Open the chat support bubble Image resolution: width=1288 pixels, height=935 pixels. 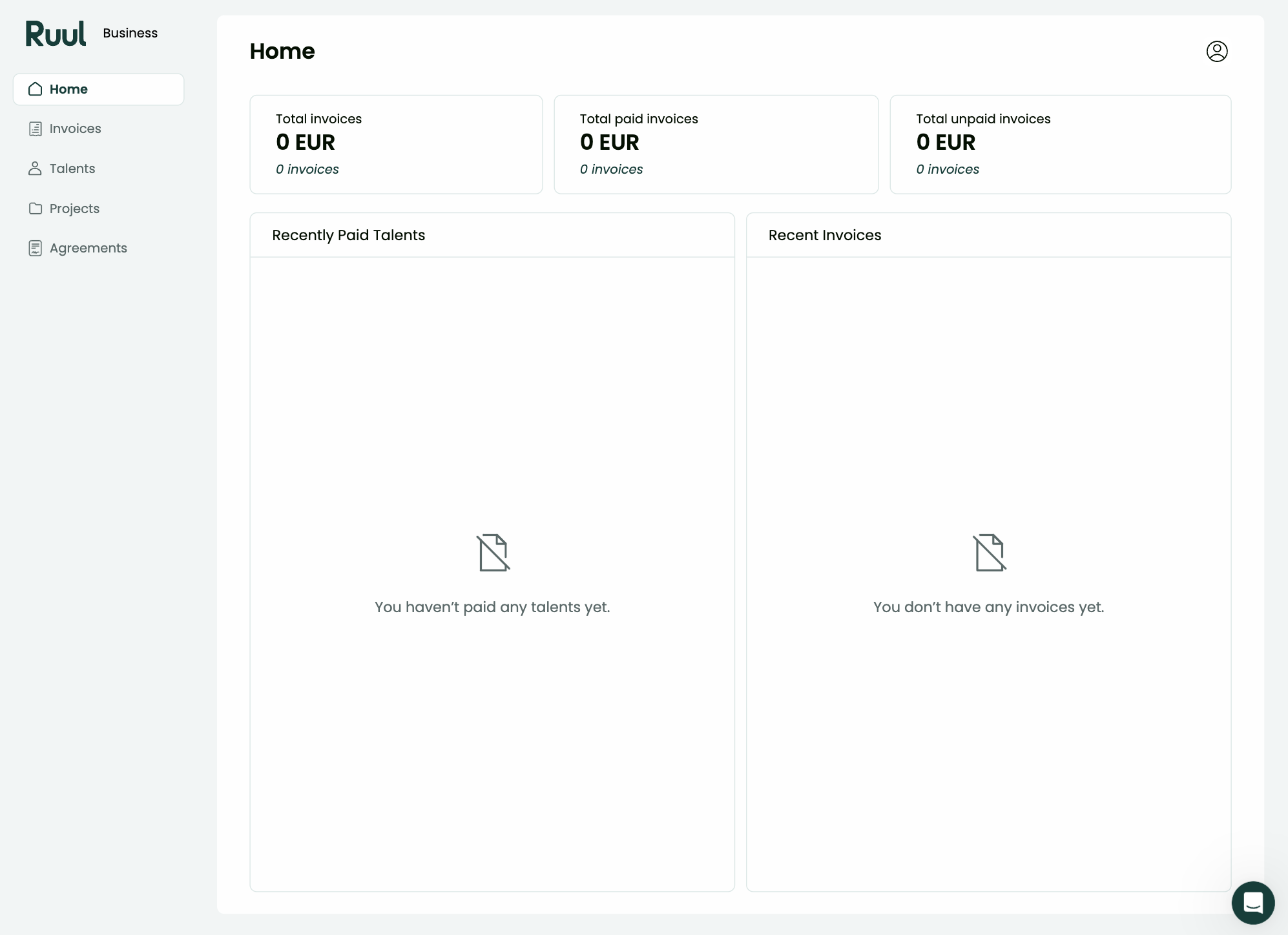click(1253, 903)
